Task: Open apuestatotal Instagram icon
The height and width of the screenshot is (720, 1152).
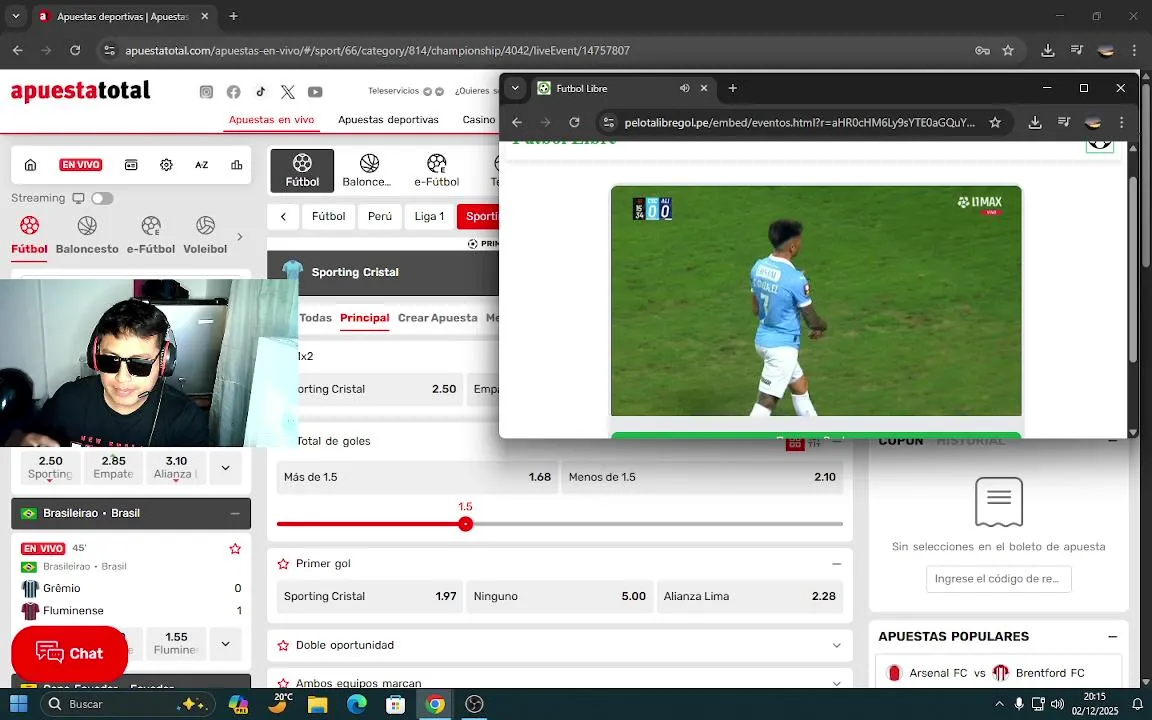Action: pos(206,92)
